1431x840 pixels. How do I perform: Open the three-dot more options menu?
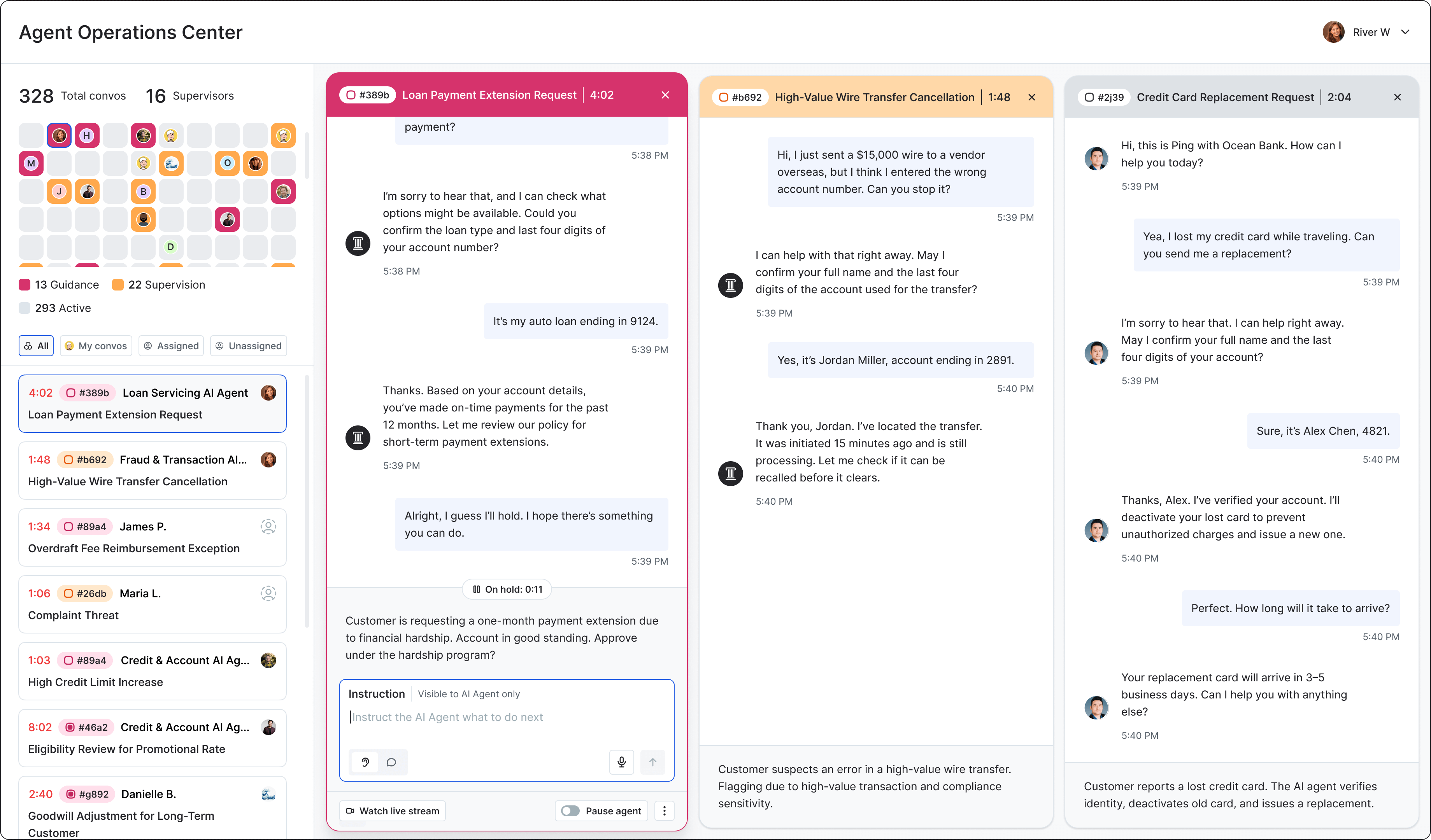tap(664, 810)
